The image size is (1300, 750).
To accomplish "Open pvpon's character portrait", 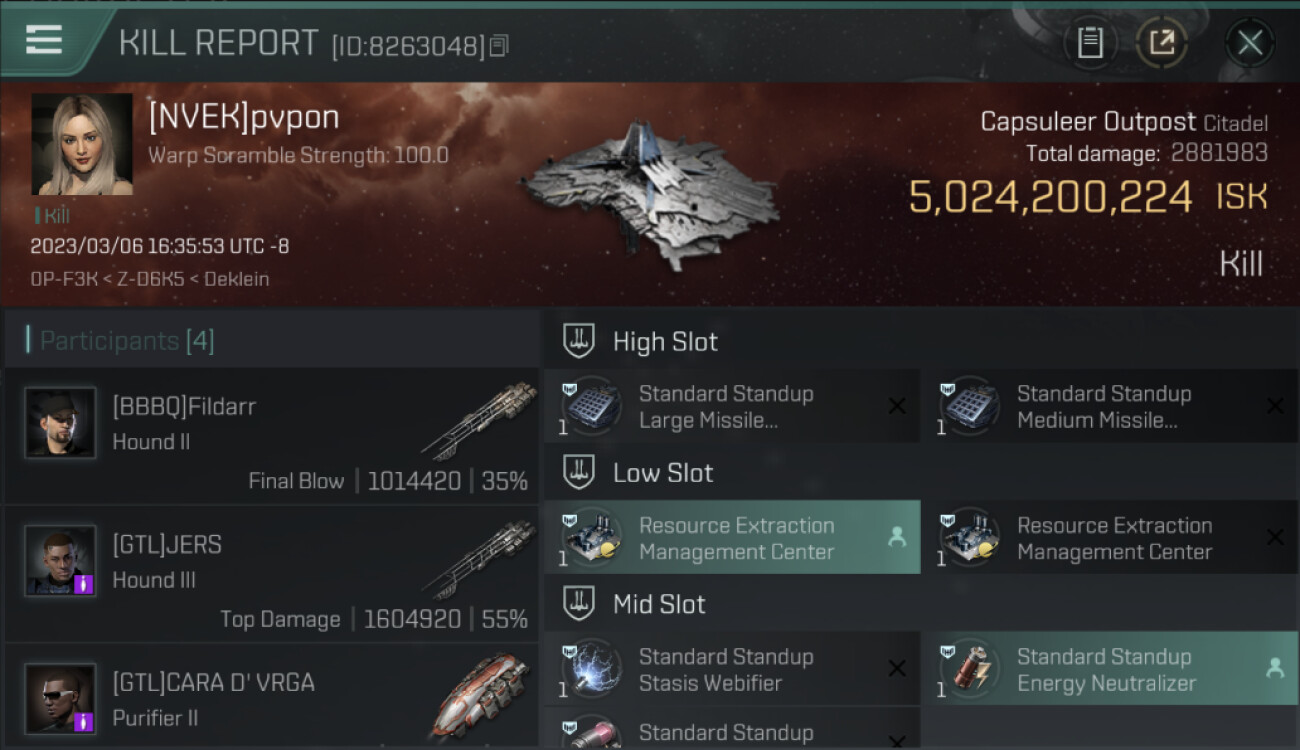I will click(x=82, y=144).
